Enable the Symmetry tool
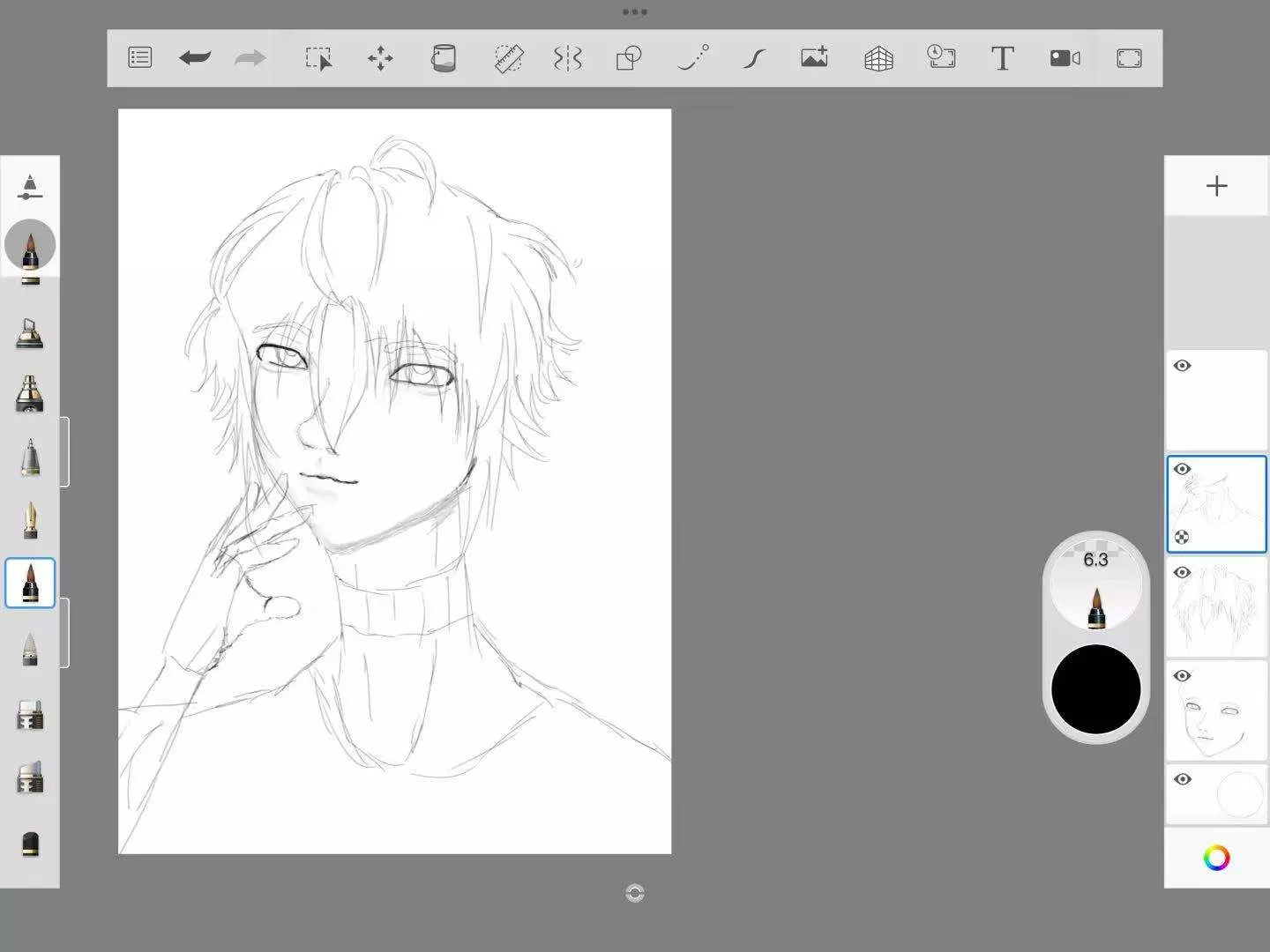 point(568,58)
